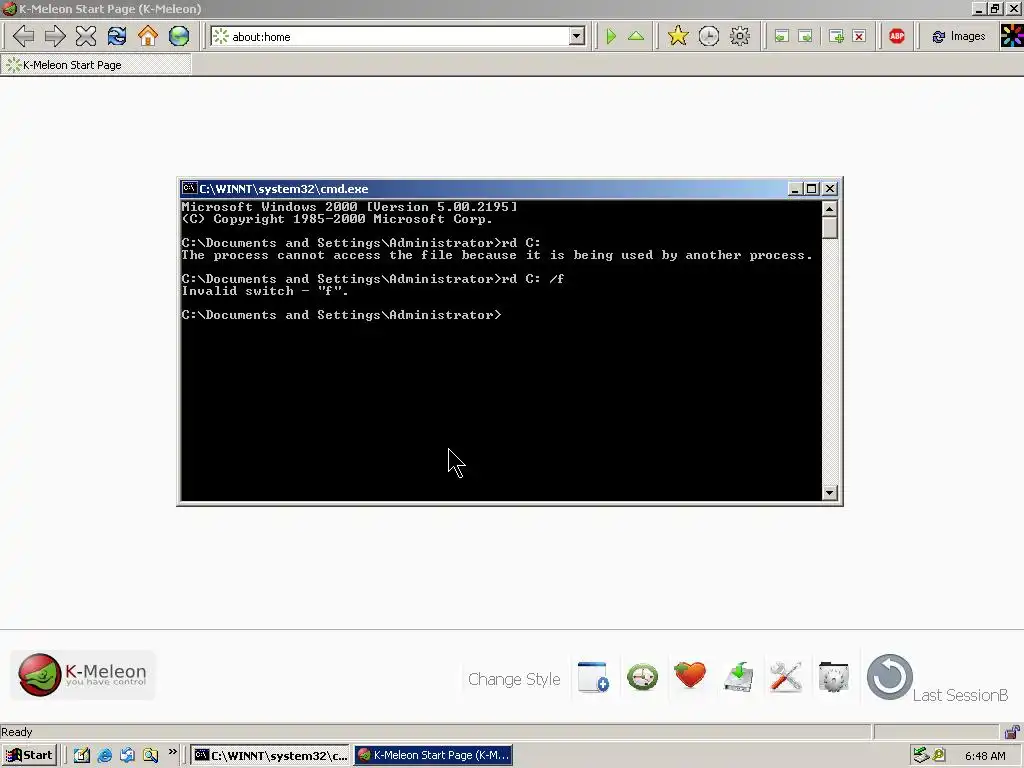Click the colorful K-Meleon throbber icon
Screen dimensions: 1024x768
tap(1012, 36)
